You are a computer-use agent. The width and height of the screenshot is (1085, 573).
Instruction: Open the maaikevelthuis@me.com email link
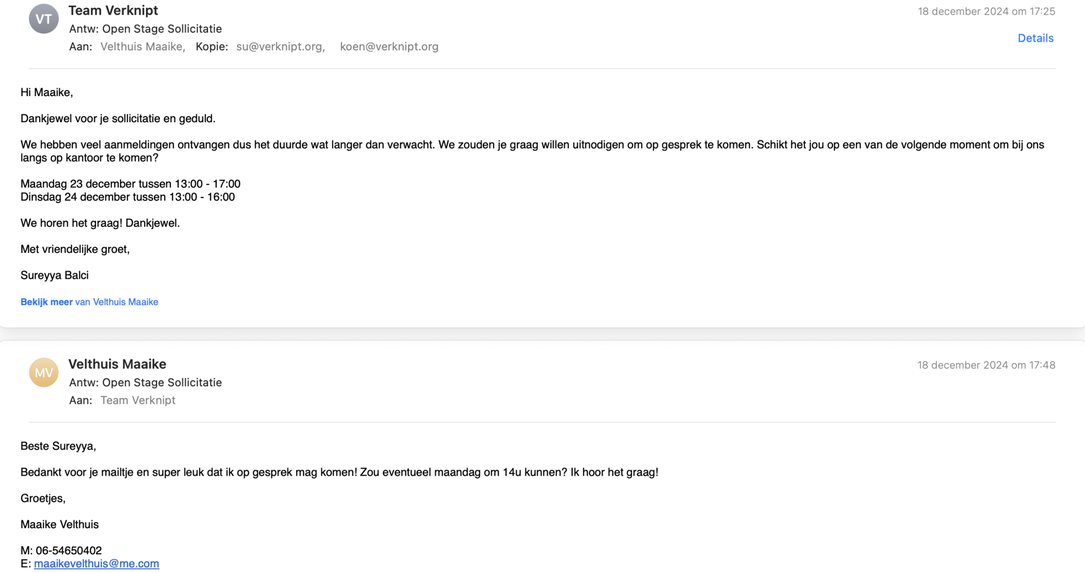point(96,563)
